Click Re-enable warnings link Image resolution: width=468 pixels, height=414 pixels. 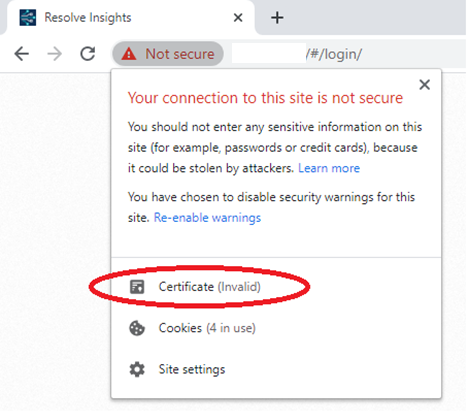tap(207, 218)
